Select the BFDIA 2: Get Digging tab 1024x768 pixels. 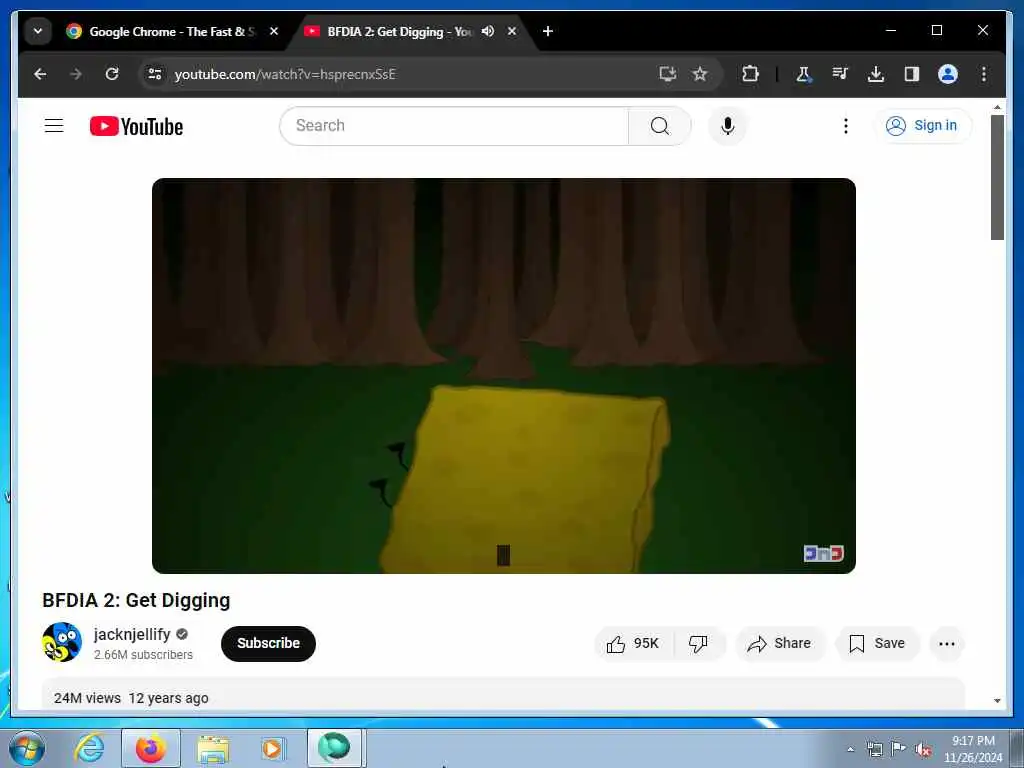coord(398,31)
